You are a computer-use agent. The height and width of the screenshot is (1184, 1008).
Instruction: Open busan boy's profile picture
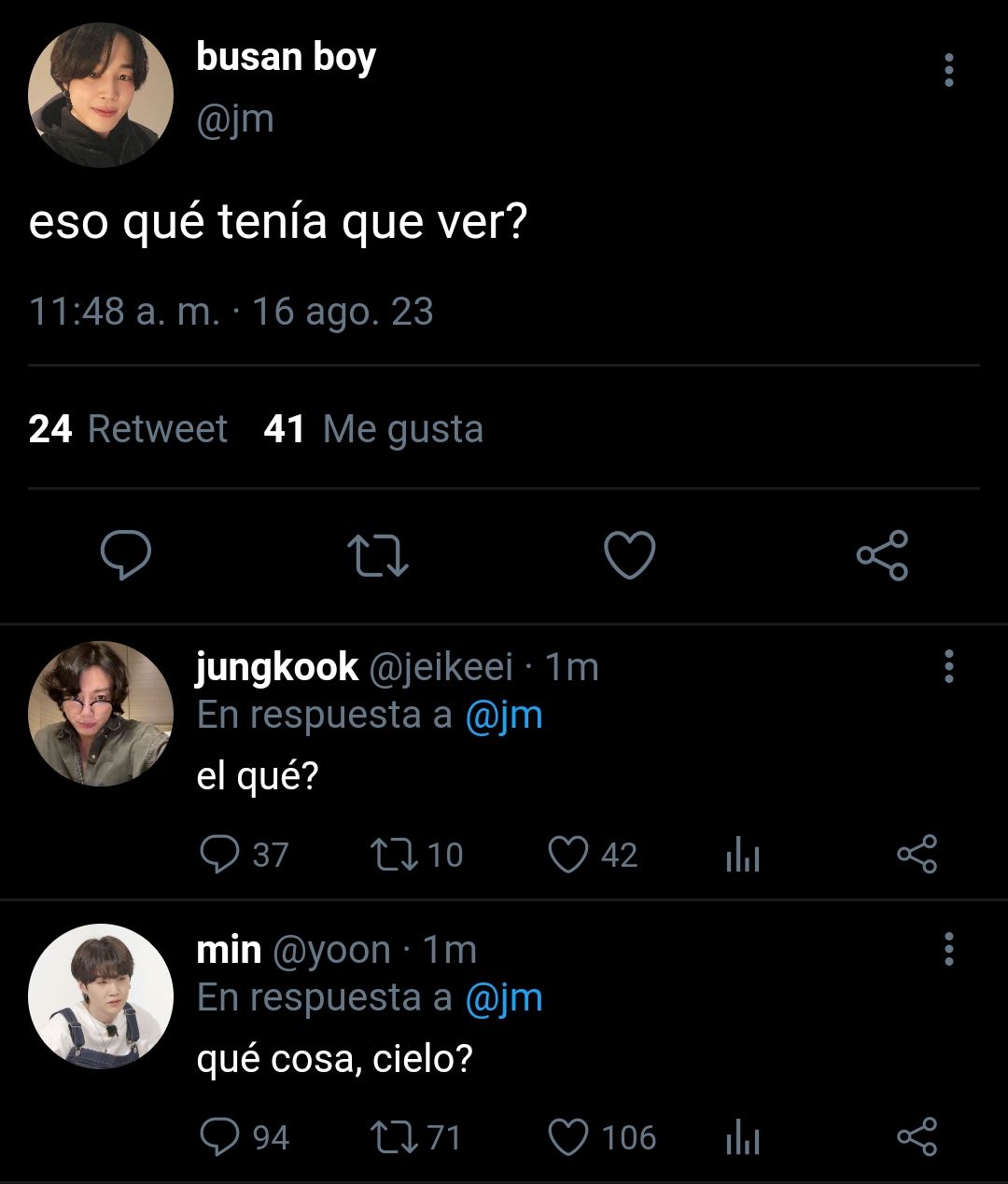pyautogui.click(x=101, y=95)
